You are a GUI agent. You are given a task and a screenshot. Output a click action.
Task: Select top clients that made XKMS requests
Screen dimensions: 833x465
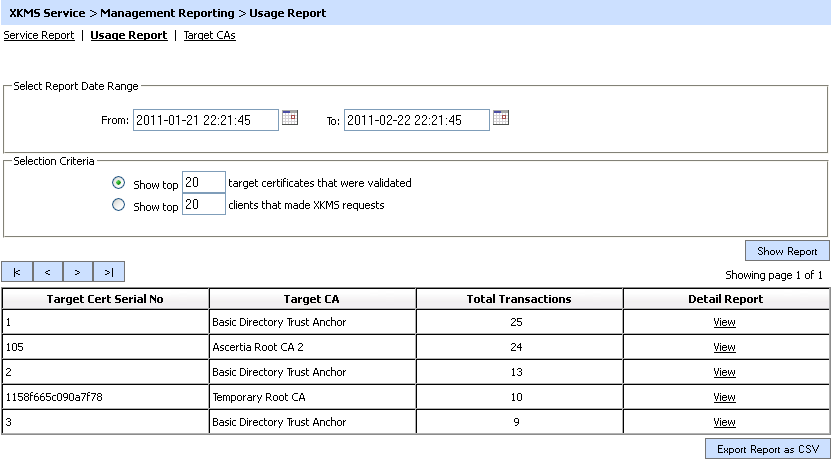coord(119,205)
